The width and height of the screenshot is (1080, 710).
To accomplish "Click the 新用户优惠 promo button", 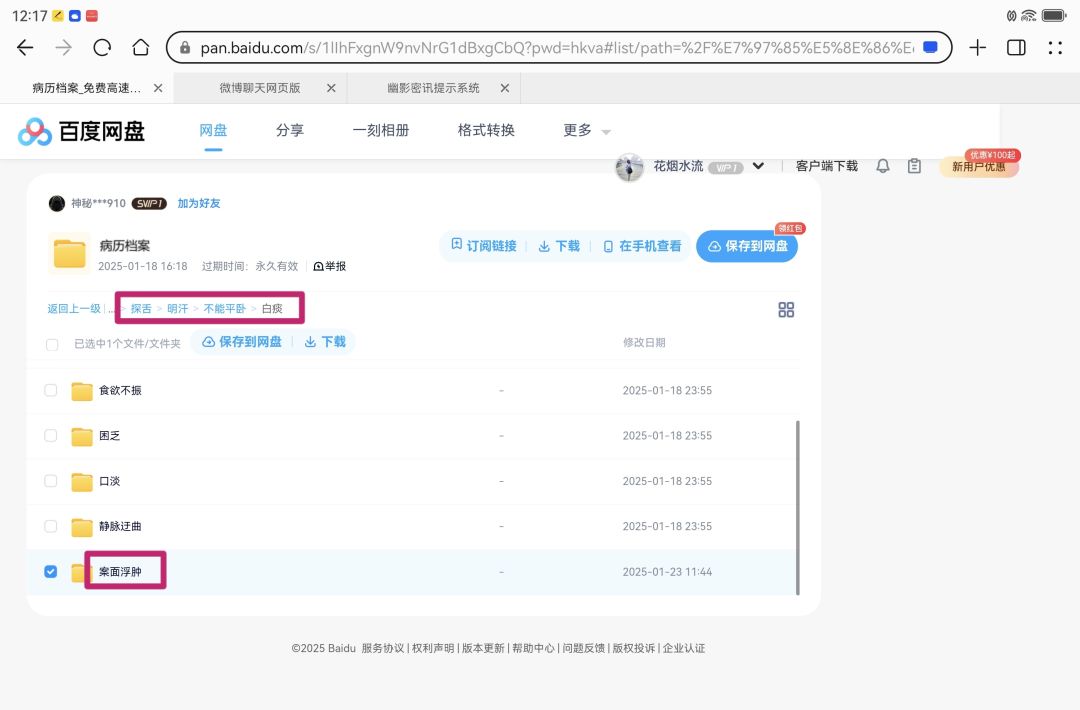I will [979, 166].
